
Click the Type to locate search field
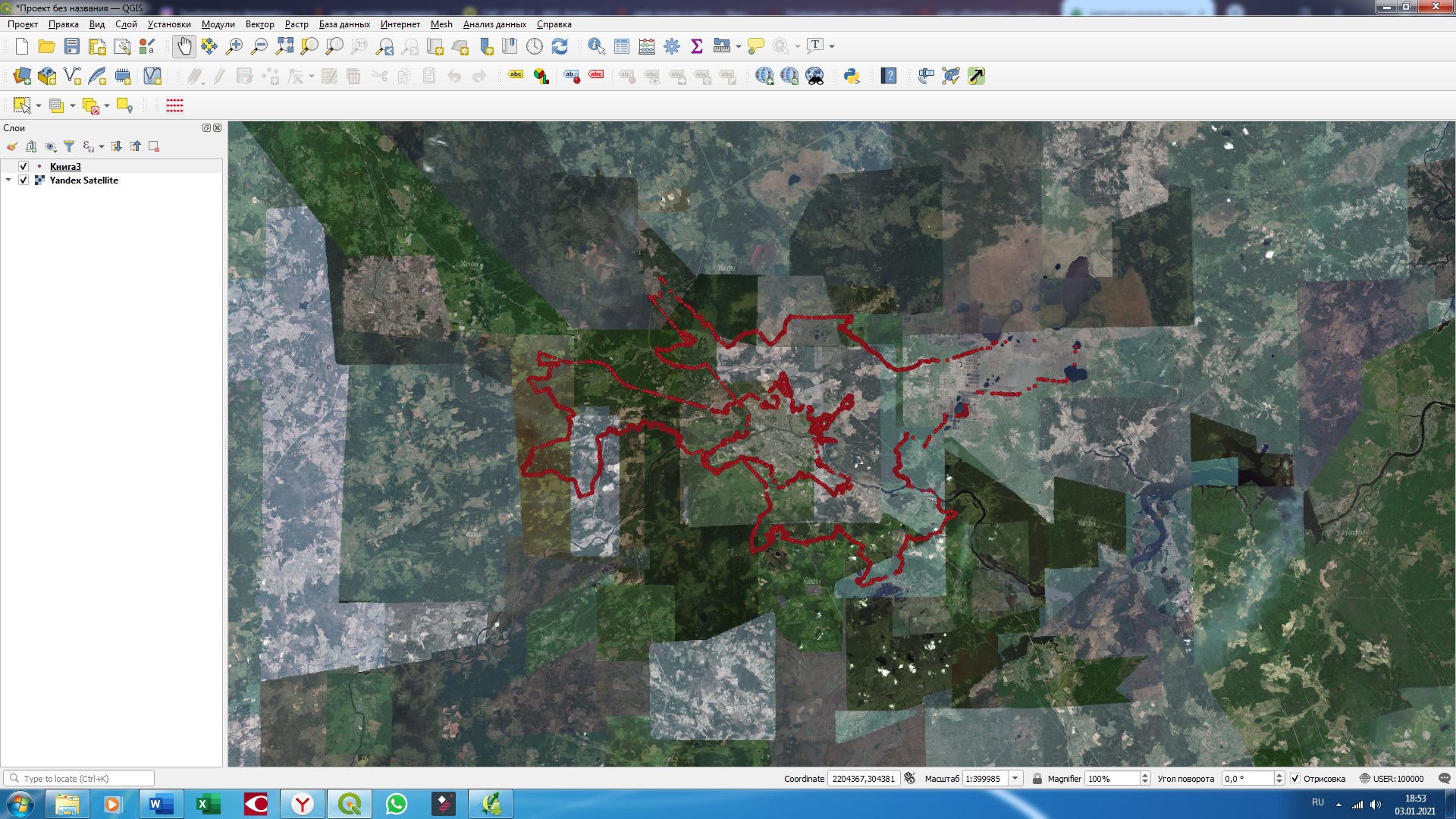(85, 779)
